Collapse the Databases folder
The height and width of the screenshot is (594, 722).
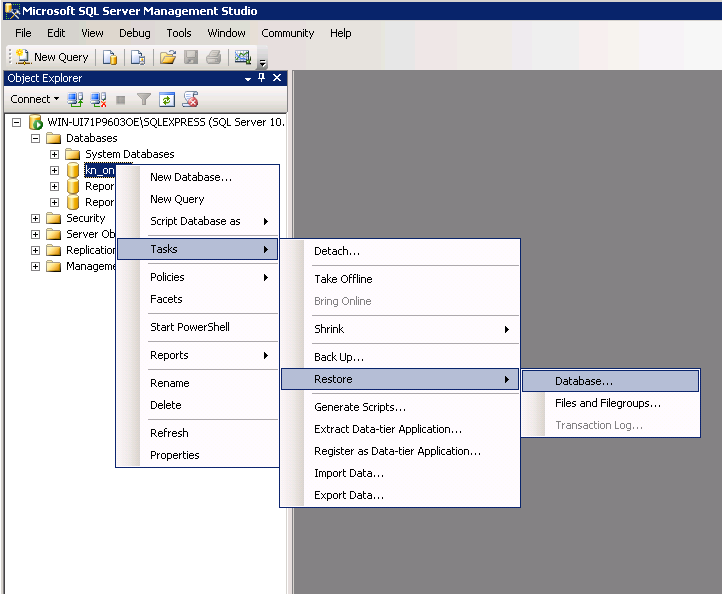(x=36, y=138)
